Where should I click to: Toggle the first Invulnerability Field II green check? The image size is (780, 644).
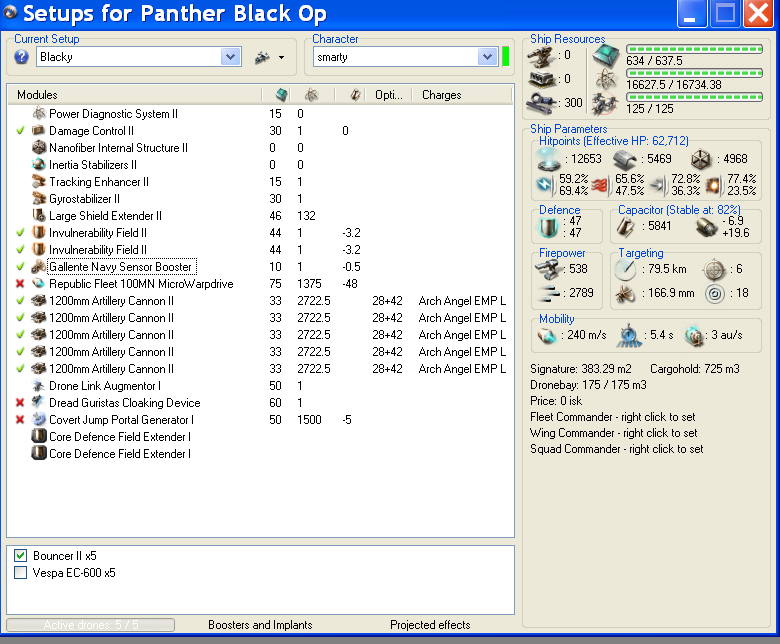coord(21,233)
